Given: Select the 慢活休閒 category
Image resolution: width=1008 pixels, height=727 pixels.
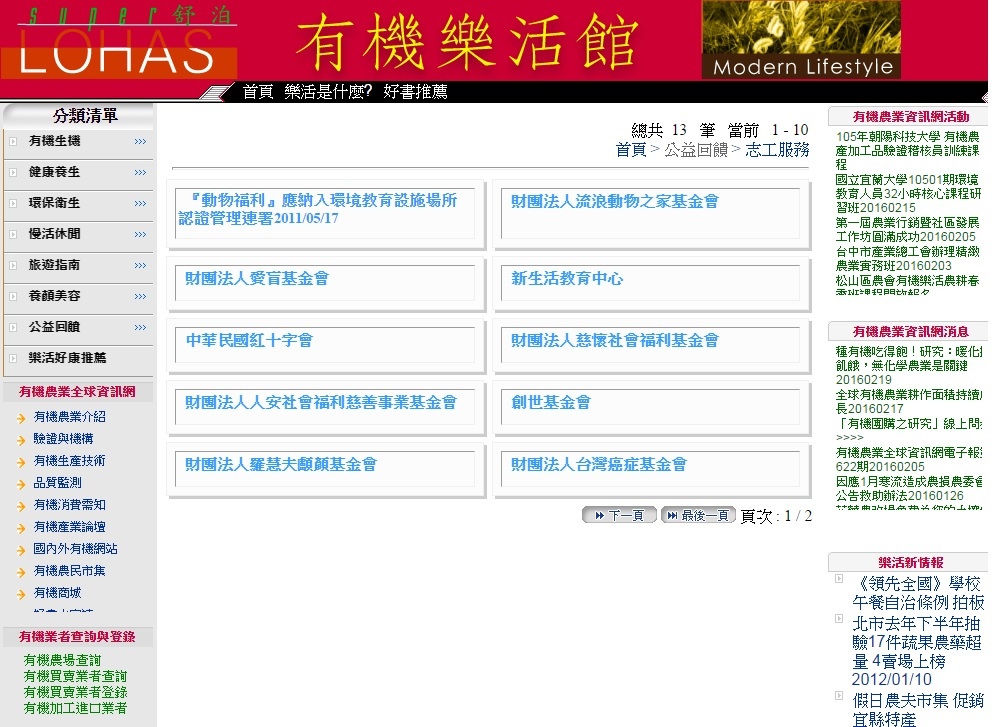Looking at the screenshot, I should (55, 234).
